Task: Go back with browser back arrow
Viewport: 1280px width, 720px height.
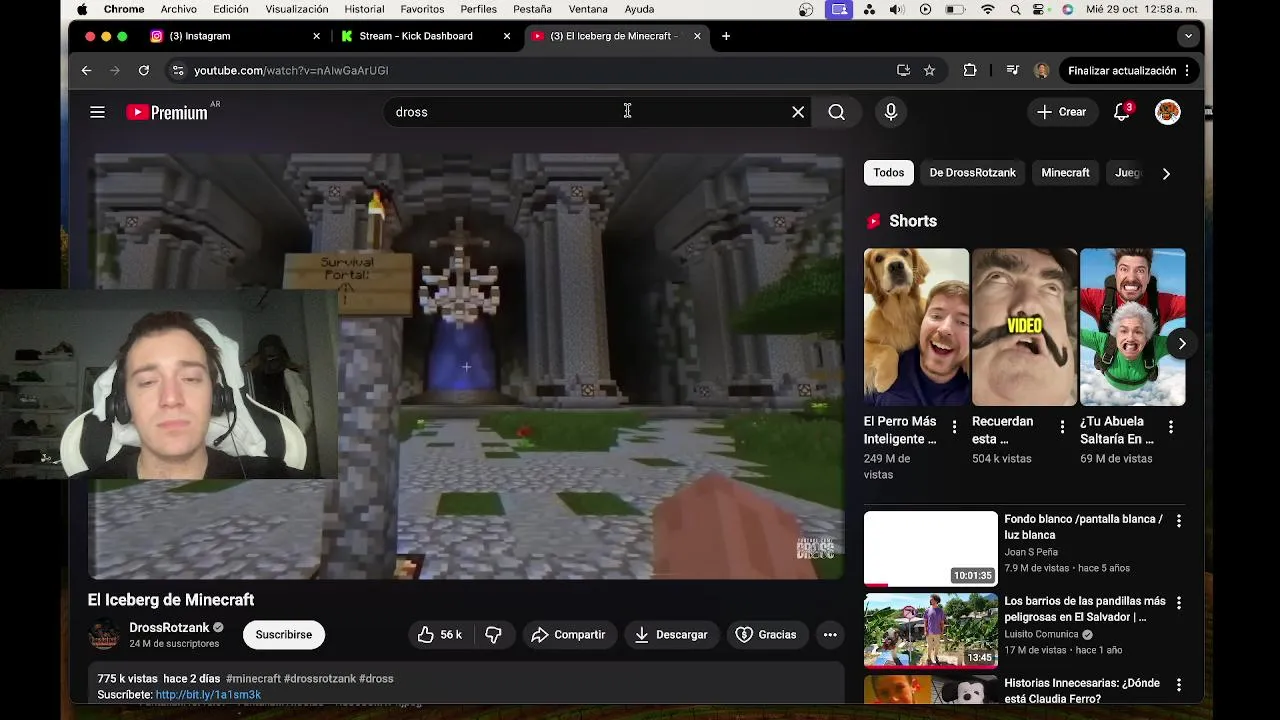Action: 86,70
